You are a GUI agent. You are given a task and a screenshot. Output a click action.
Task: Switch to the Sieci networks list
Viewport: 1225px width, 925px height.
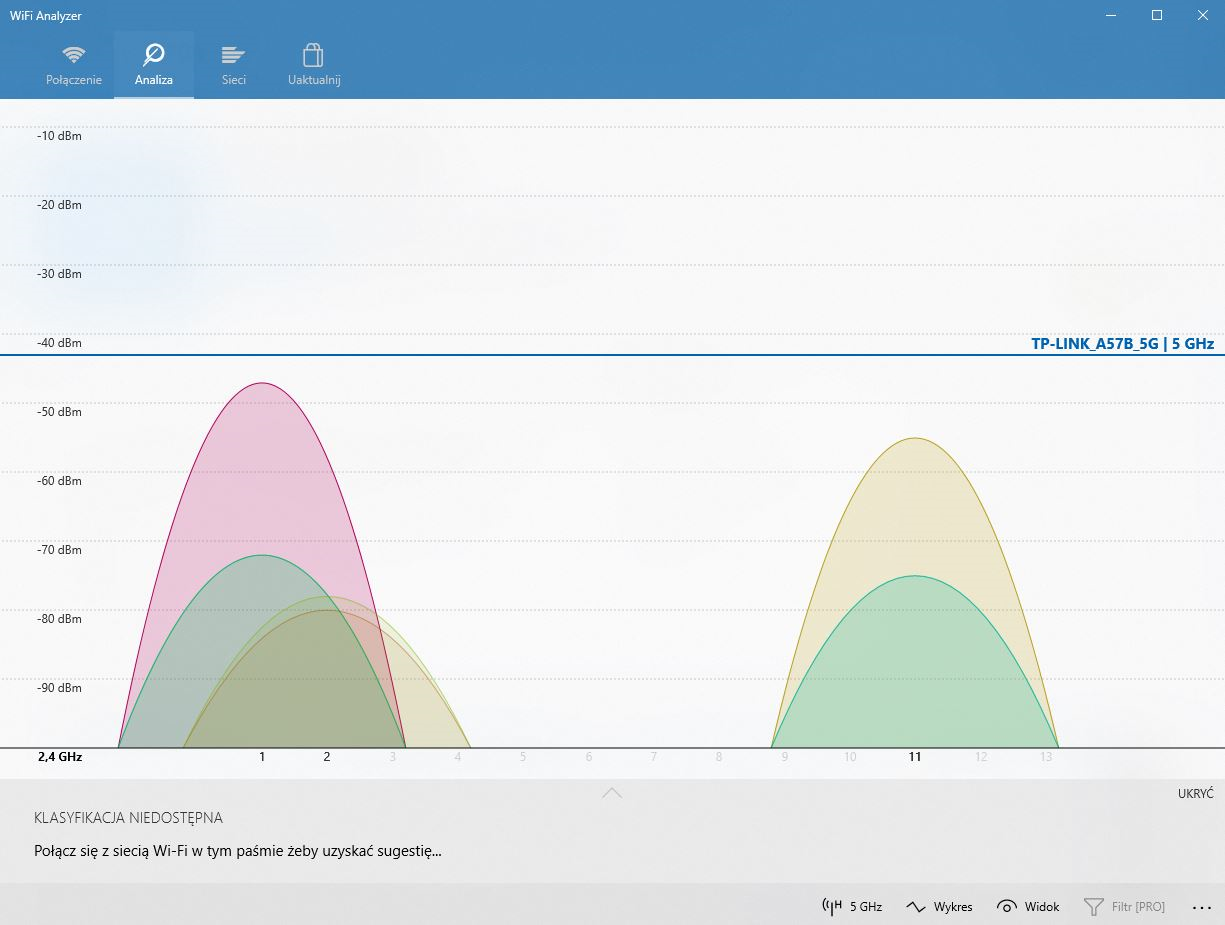(234, 55)
